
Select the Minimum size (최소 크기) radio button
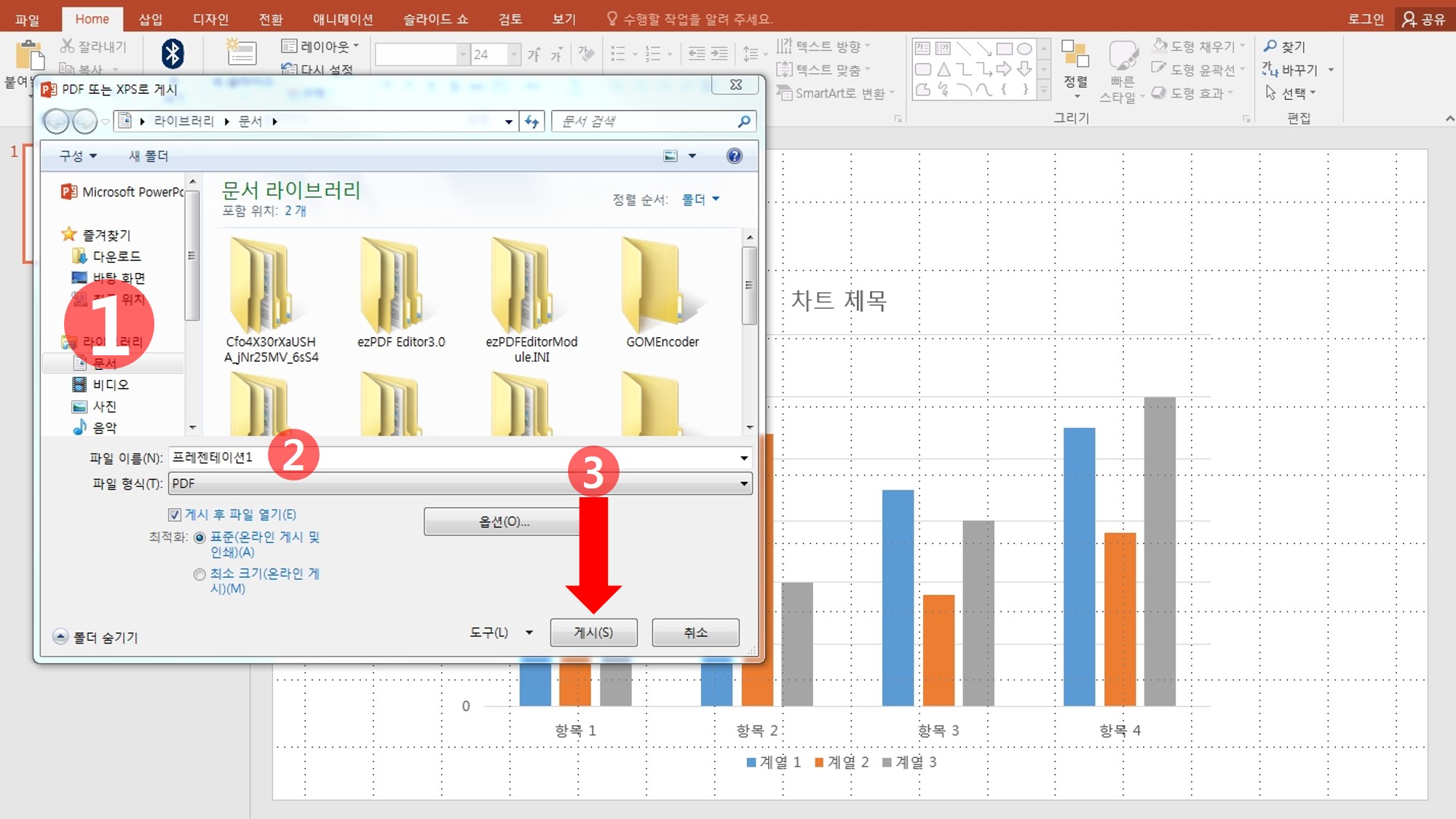pyautogui.click(x=199, y=574)
